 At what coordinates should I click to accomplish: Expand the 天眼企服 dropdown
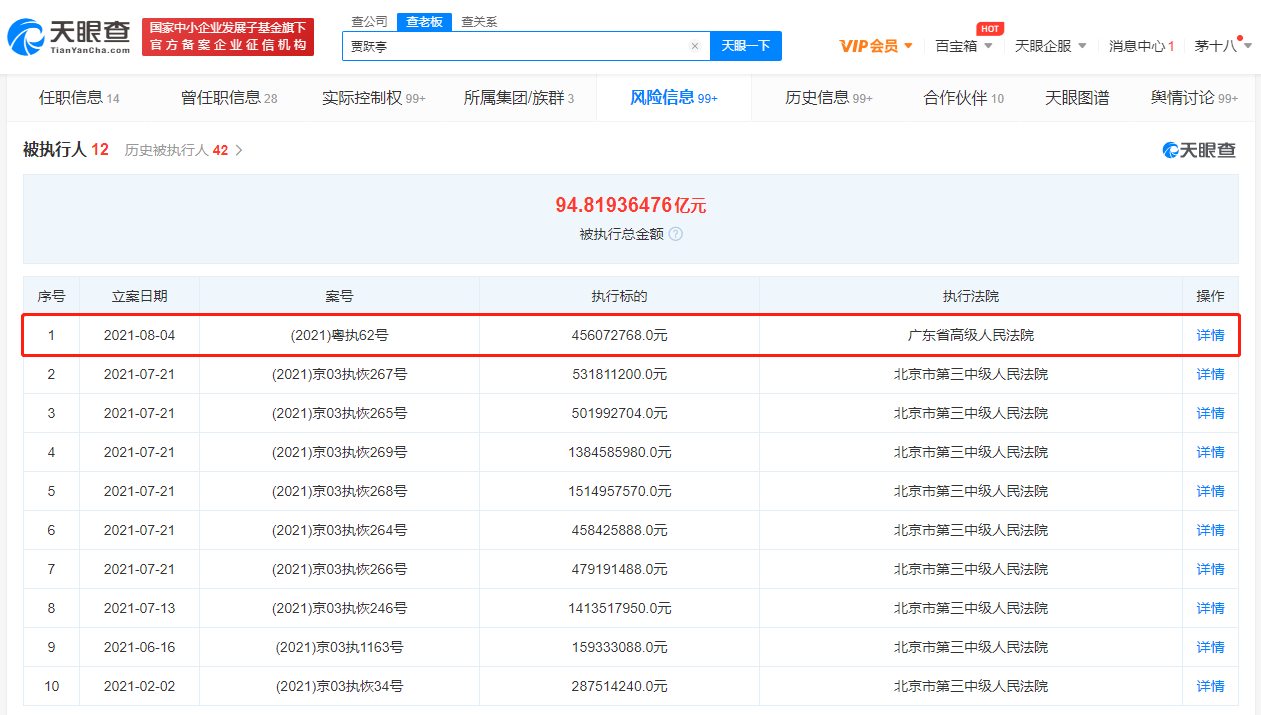tap(1050, 46)
